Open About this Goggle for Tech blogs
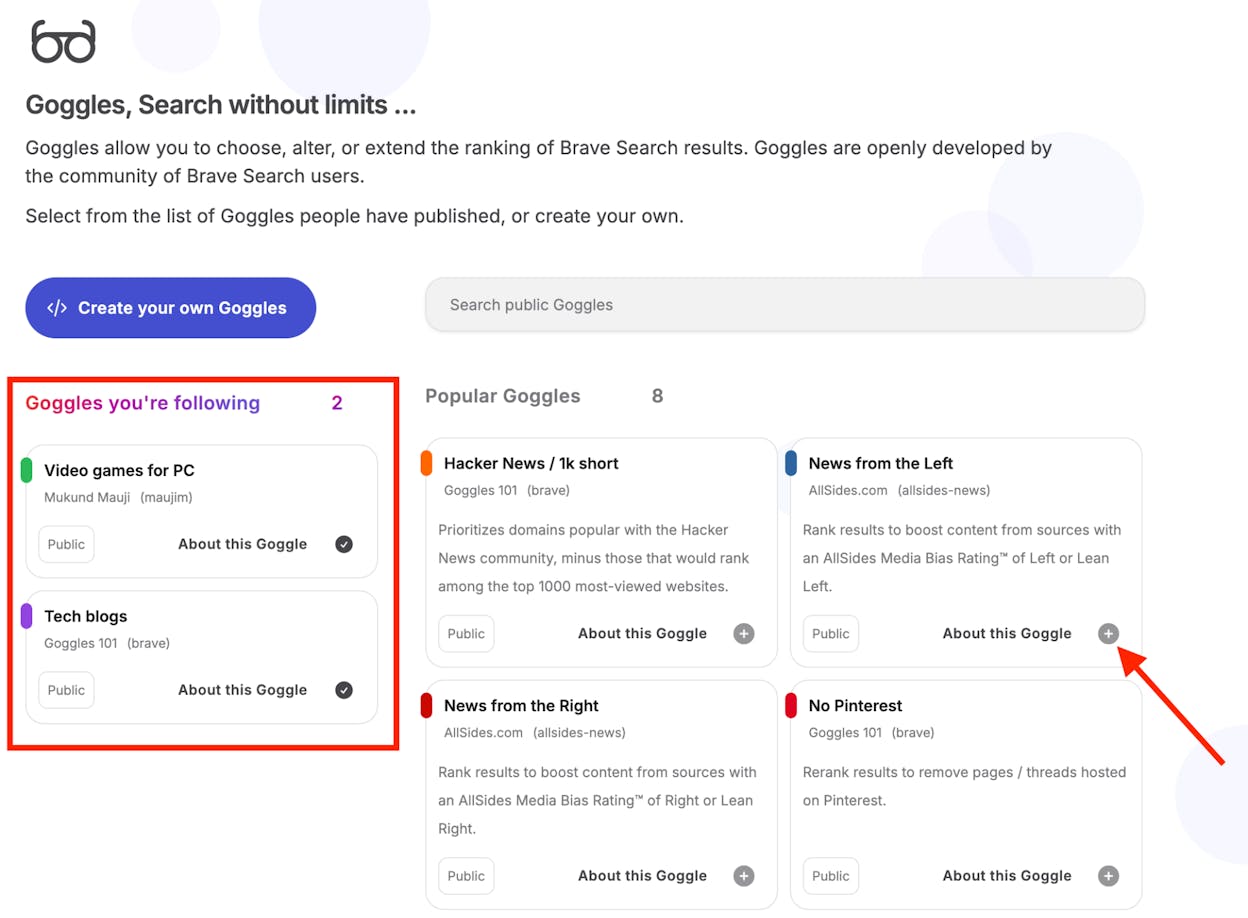Screen dimensions: 1248x918 point(242,690)
